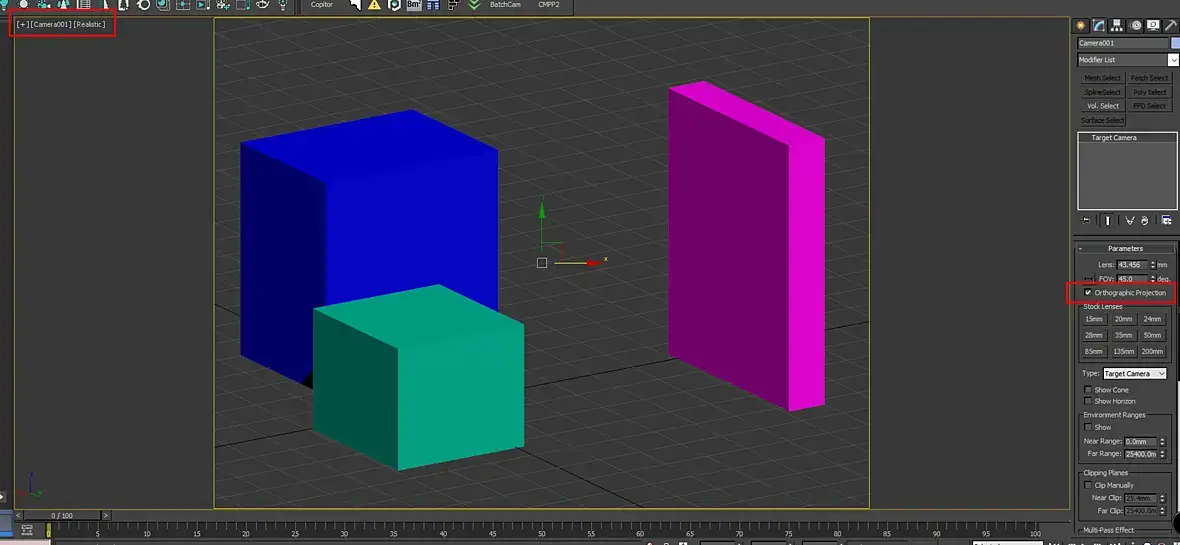Open the Hierarchy command panel tab

pos(1118,25)
